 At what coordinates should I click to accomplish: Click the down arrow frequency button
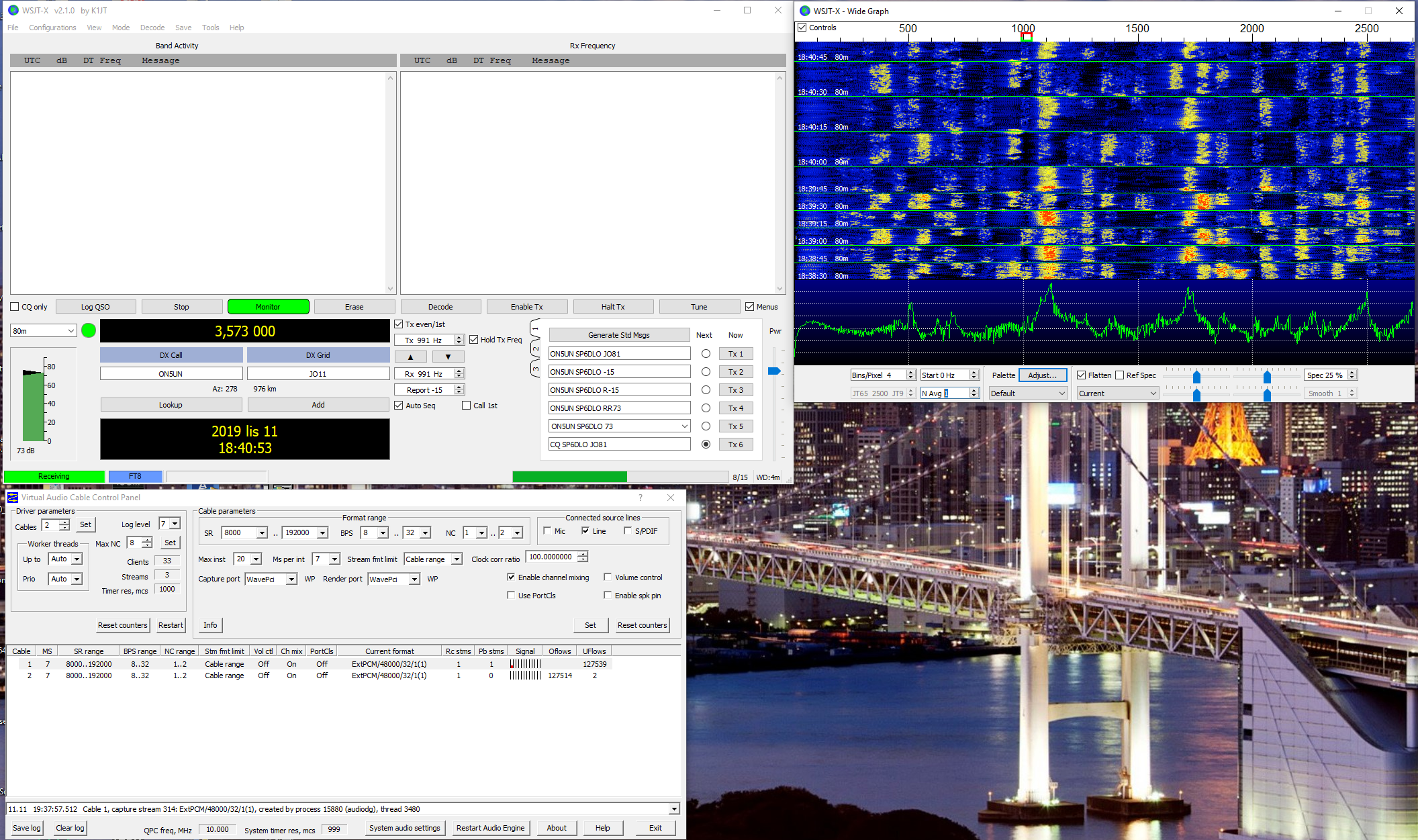click(x=448, y=357)
